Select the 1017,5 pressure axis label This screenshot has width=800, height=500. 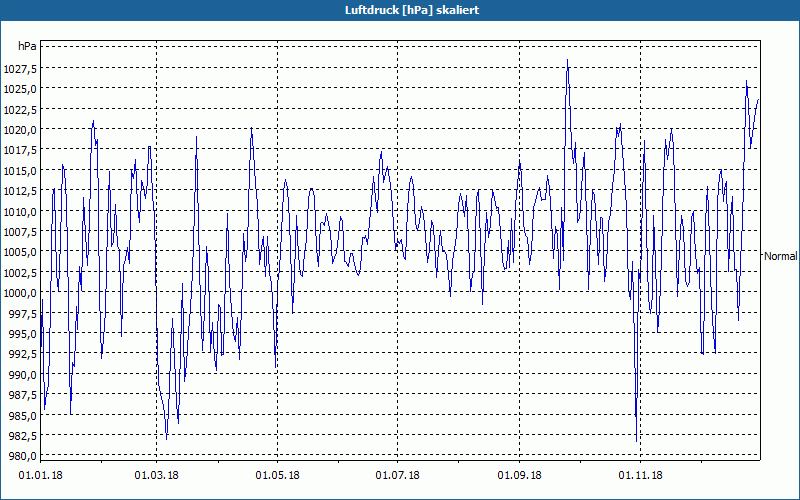tap(20, 150)
